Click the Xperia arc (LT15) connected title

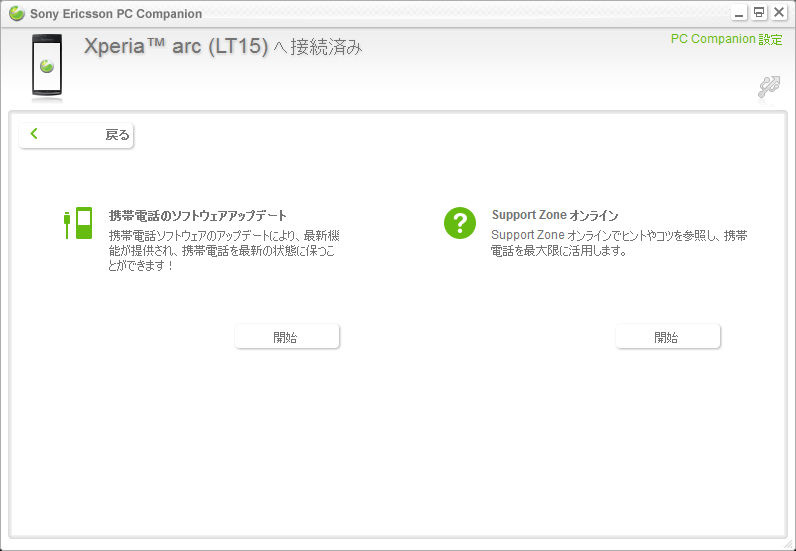pos(223,47)
